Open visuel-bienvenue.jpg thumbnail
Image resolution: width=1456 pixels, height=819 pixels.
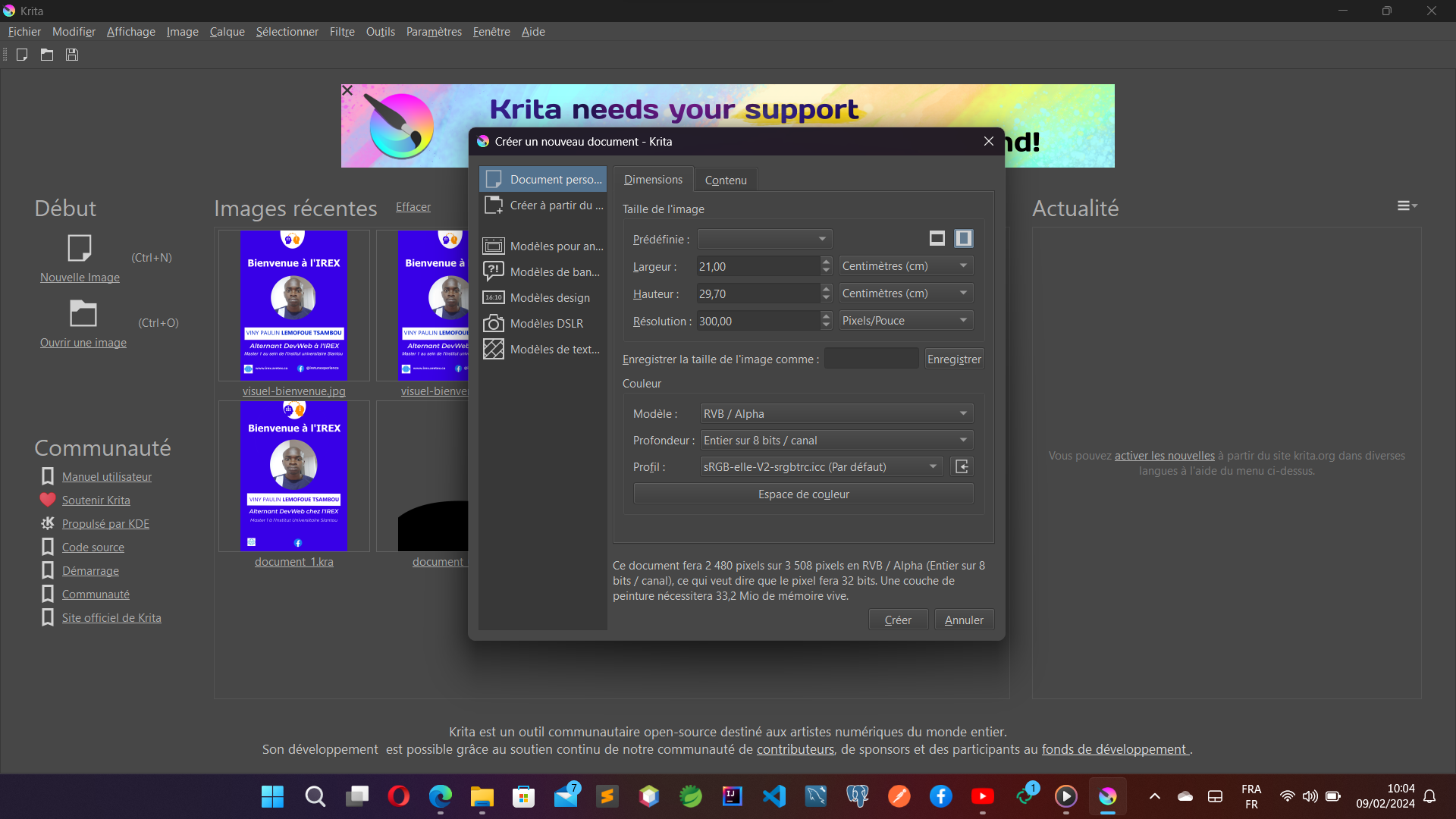(294, 306)
